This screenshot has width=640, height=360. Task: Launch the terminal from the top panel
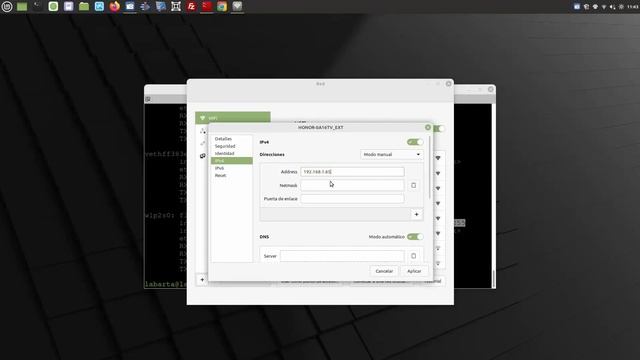point(38,7)
